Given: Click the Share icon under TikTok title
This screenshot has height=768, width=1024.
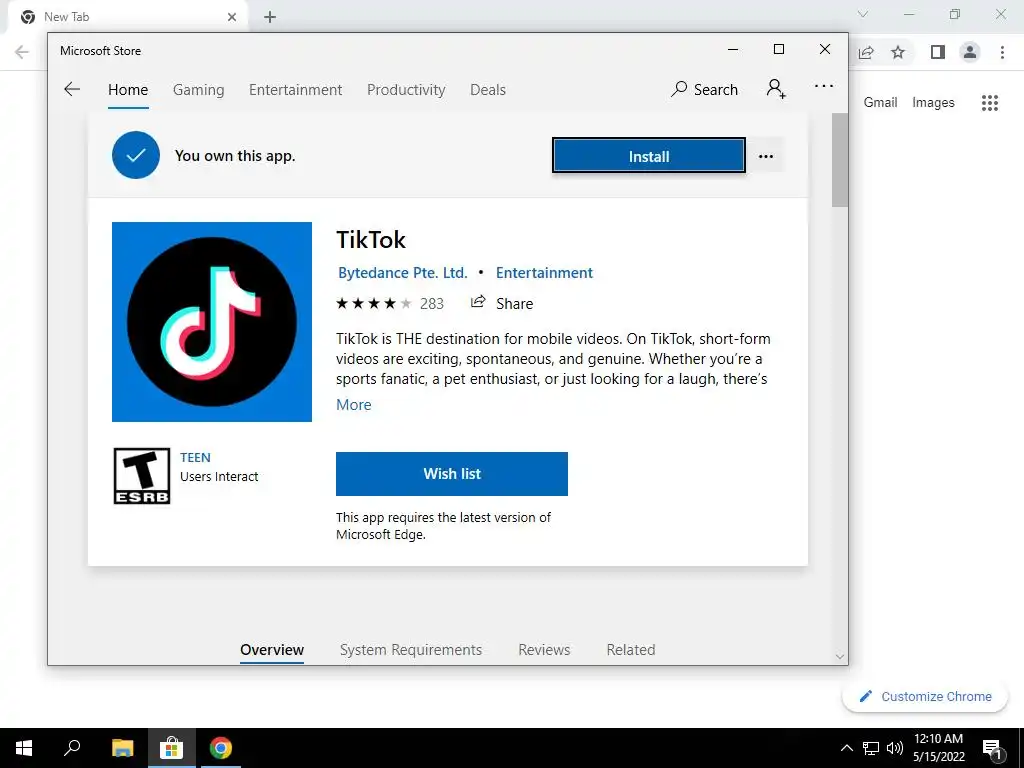Looking at the screenshot, I should point(478,302).
